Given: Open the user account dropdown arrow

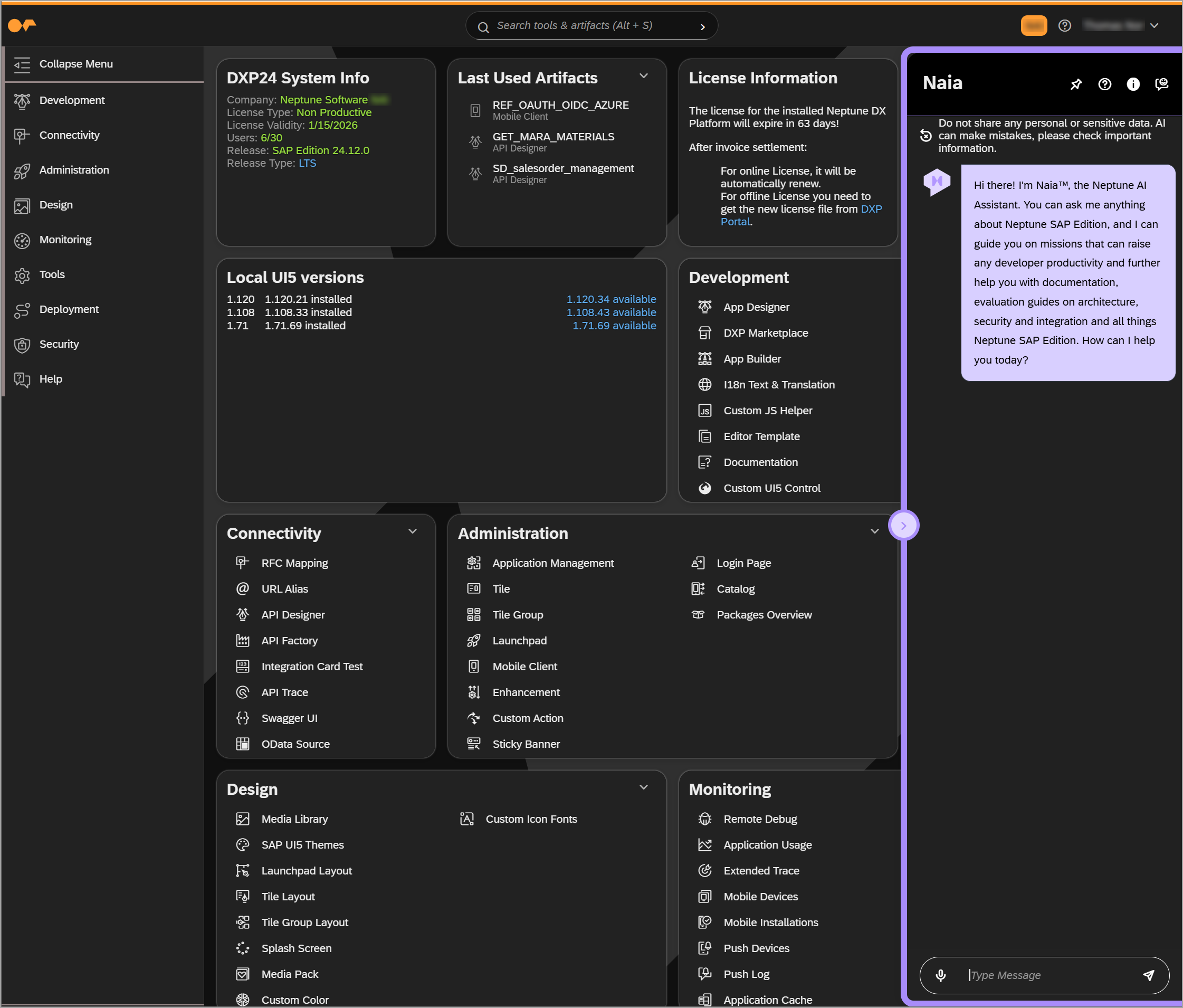Looking at the screenshot, I should [1154, 26].
